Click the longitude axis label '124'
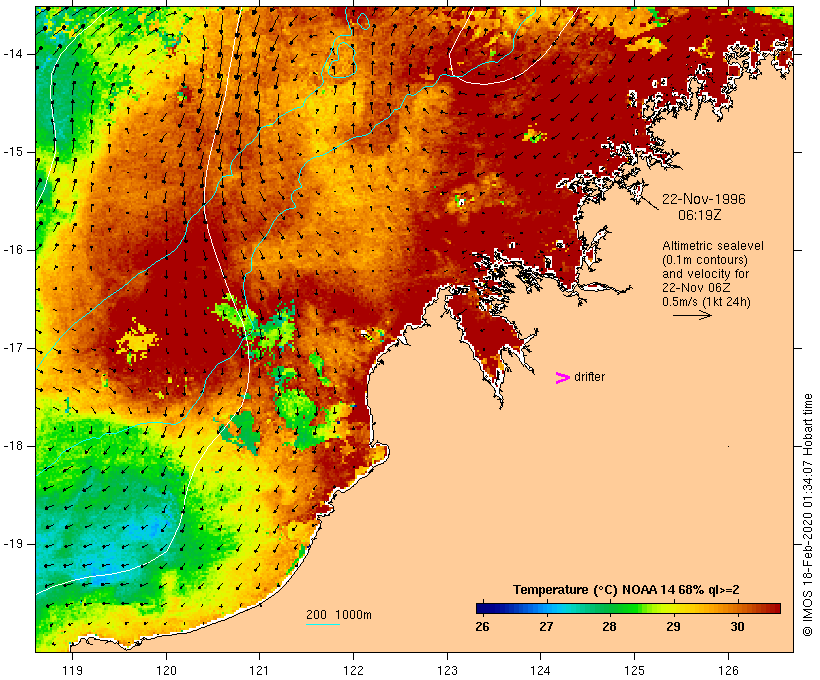This screenshot has height=680, width=820. 541,670
